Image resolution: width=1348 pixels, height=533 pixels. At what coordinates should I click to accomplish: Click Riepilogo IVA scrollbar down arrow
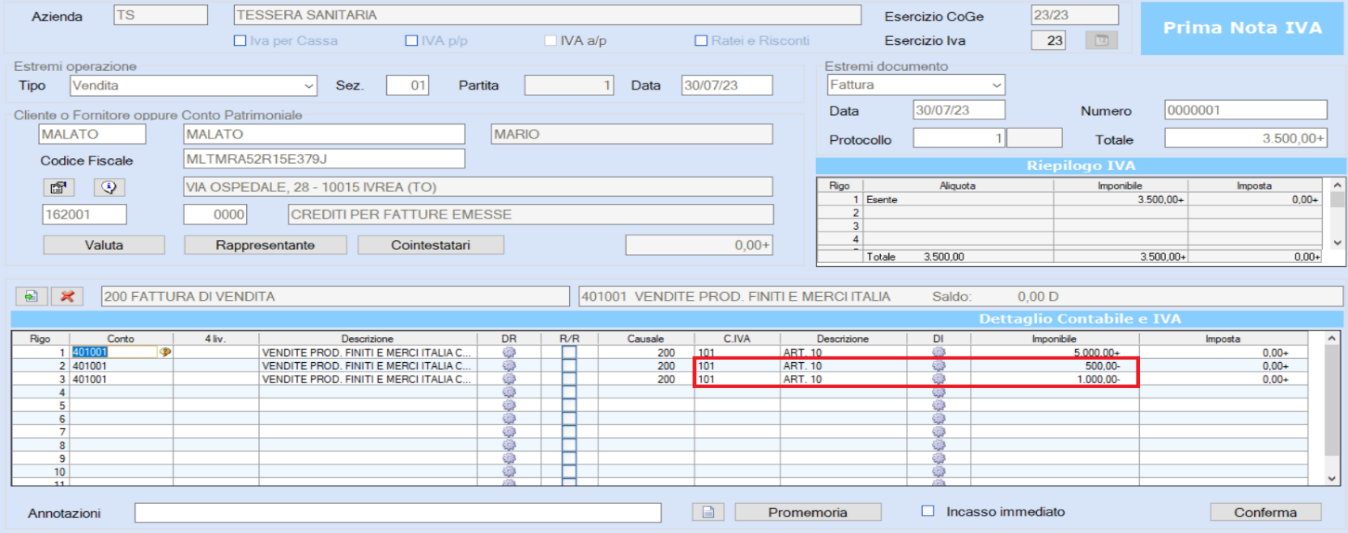pos(1338,242)
